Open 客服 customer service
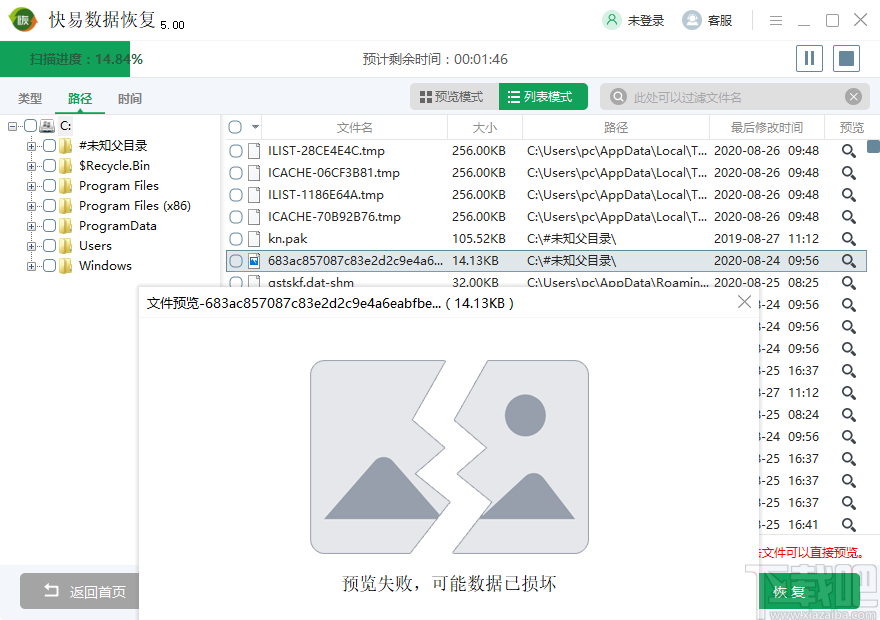The width and height of the screenshot is (880, 620). [707, 20]
